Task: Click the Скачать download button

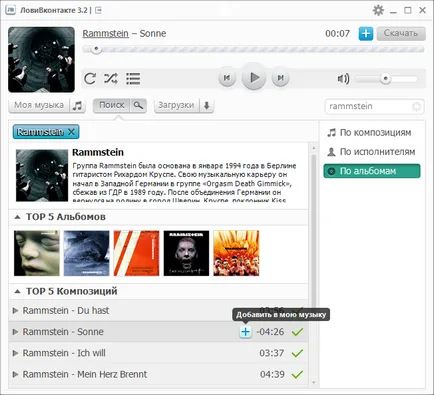Action: [401, 33]
